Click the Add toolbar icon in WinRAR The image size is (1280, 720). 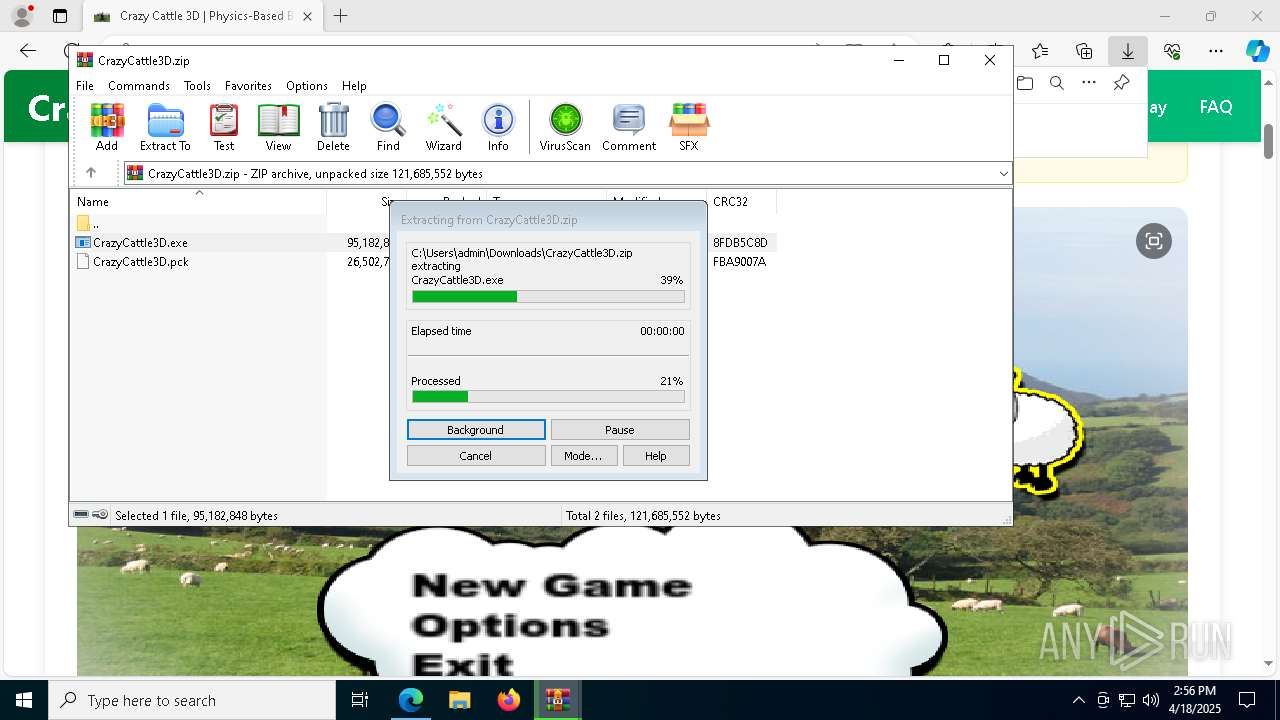click(x=107, y=127)
